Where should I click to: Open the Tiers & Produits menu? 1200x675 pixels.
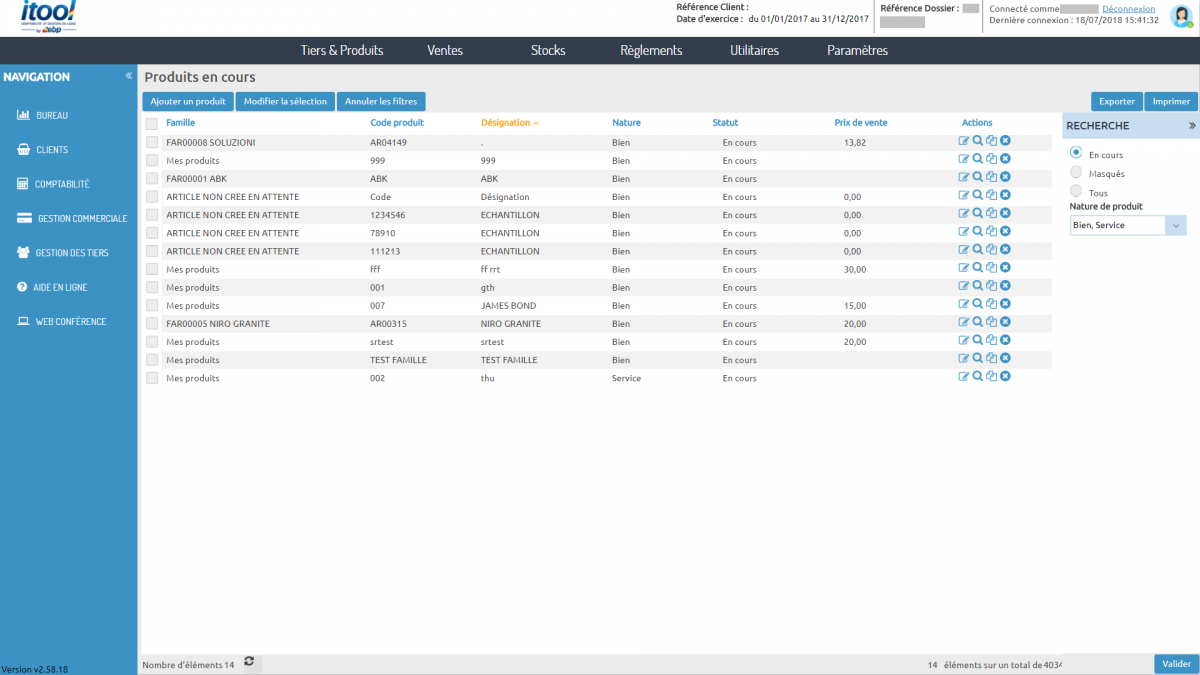click(x=342, y=51)
